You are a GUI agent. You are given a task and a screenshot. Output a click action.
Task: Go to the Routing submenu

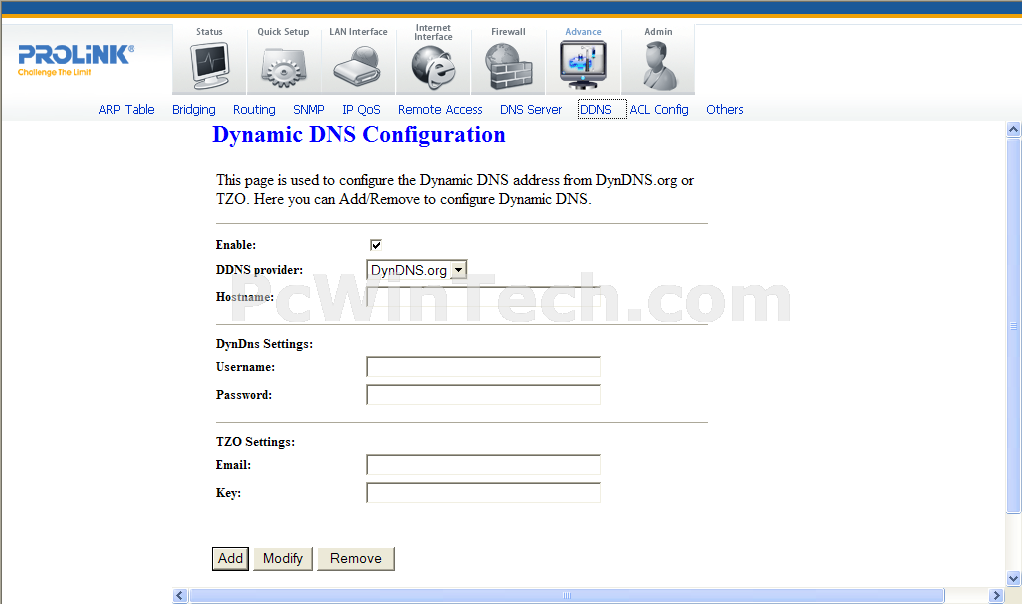254,109
